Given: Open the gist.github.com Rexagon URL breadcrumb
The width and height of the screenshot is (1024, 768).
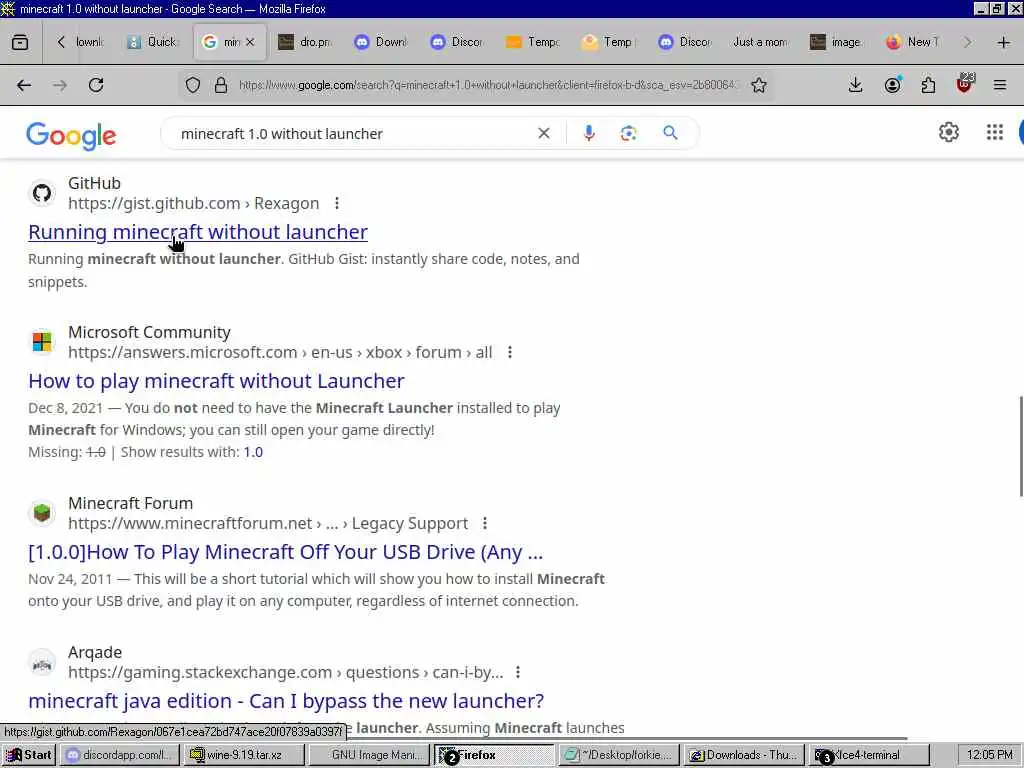Looking at the screenshot, I should 193,203.
